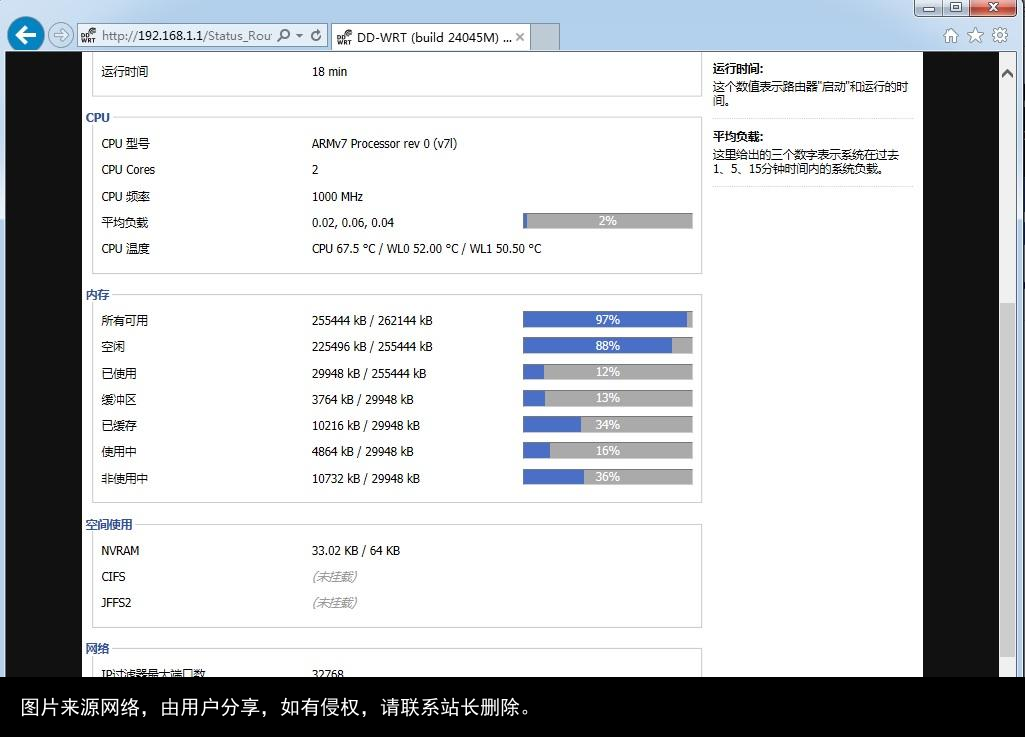Screen dimensions: 1025x737
Task: Click the forward navigation arrow
Action: (60, 33)
